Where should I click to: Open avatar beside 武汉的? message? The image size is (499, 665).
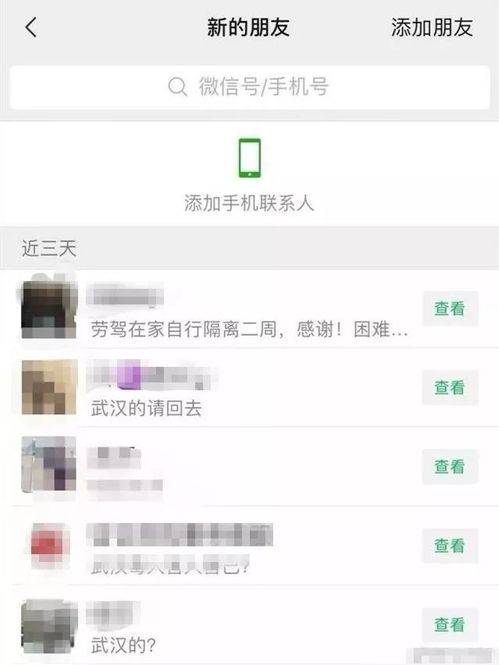(49, 626)
